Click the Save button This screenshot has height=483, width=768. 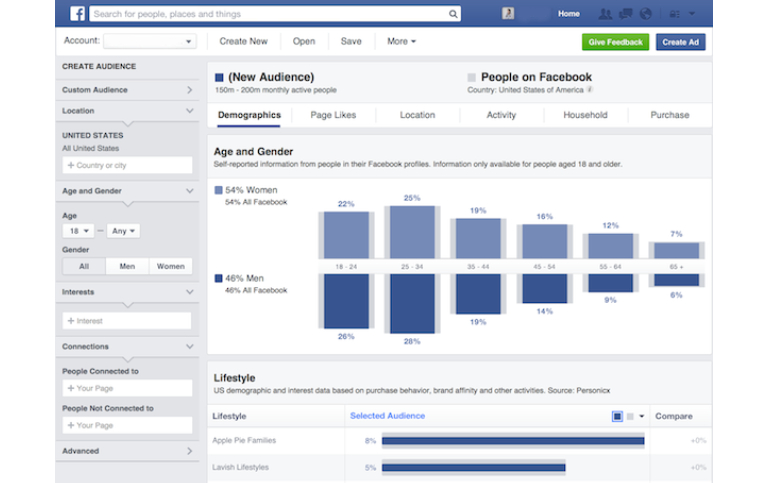[x=351, y=42]
